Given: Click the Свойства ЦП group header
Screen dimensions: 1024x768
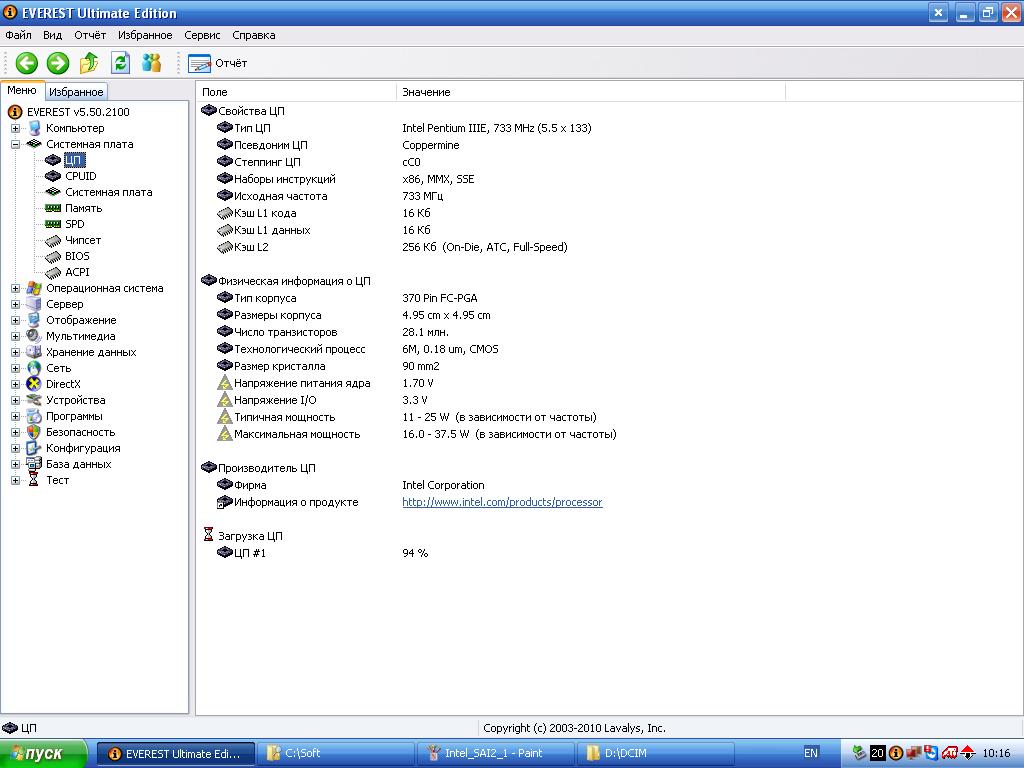Looking at the screenshot, I should click(243, 111).
